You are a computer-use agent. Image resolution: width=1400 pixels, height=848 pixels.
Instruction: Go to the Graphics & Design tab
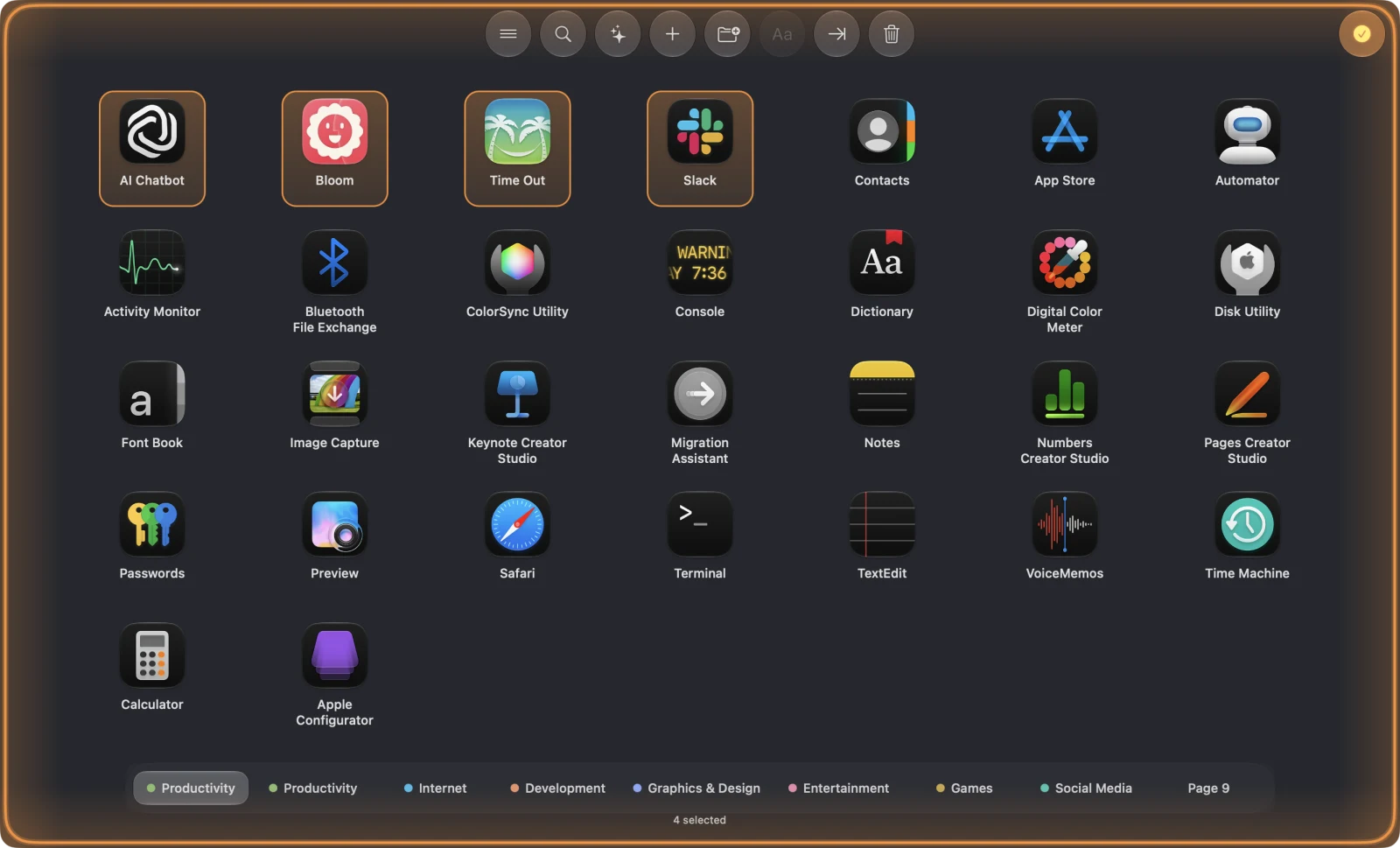pyautogui.click(x=696, y=788)
